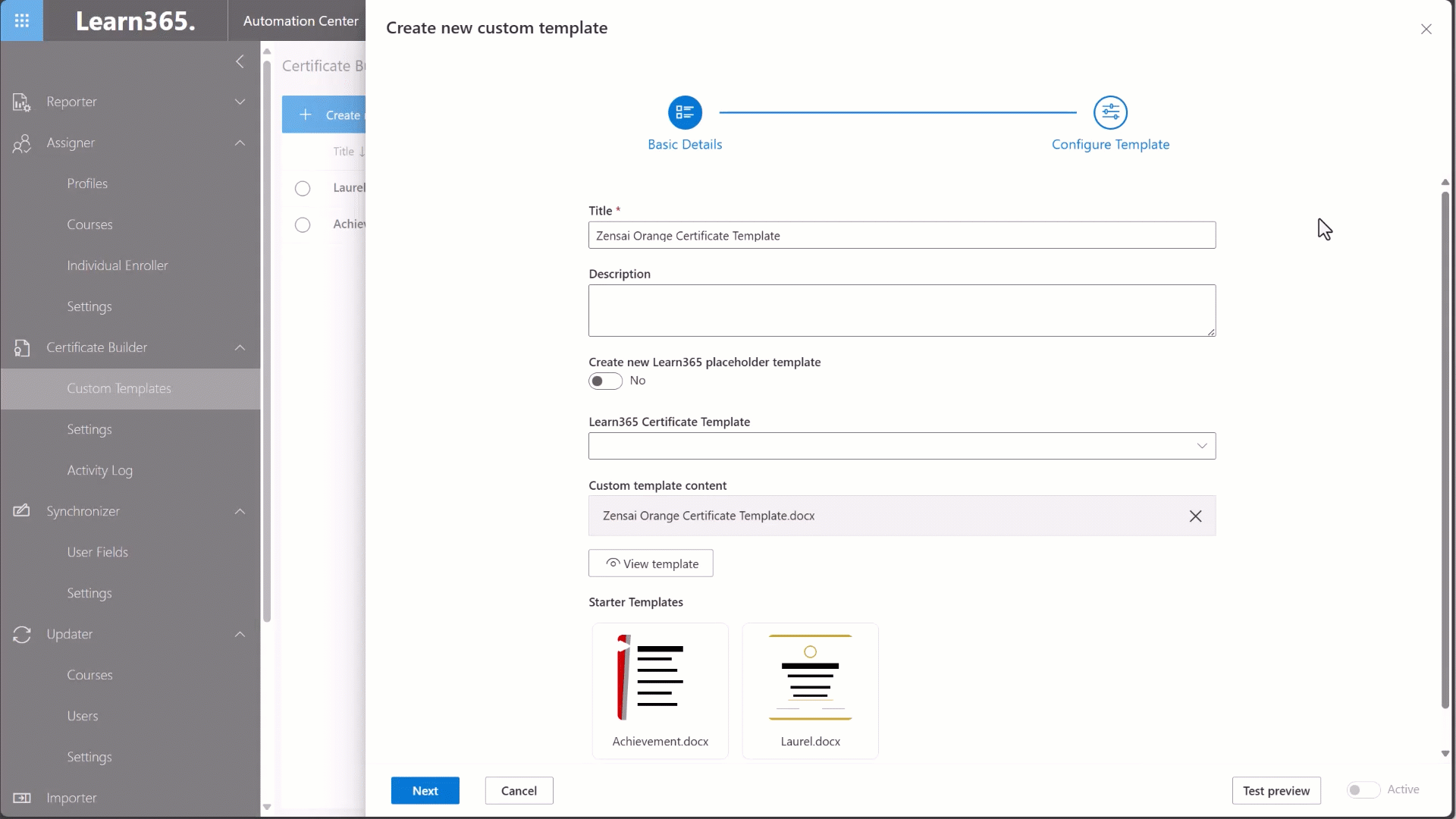Click Test preview
1456x819 pixels.
click(1276, 790)
